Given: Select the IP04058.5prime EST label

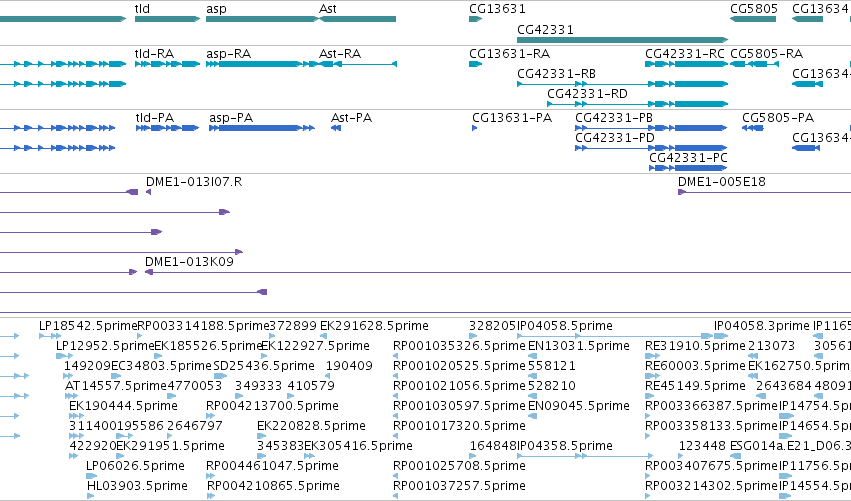Looking at the screenshot, I should point(564,326).
